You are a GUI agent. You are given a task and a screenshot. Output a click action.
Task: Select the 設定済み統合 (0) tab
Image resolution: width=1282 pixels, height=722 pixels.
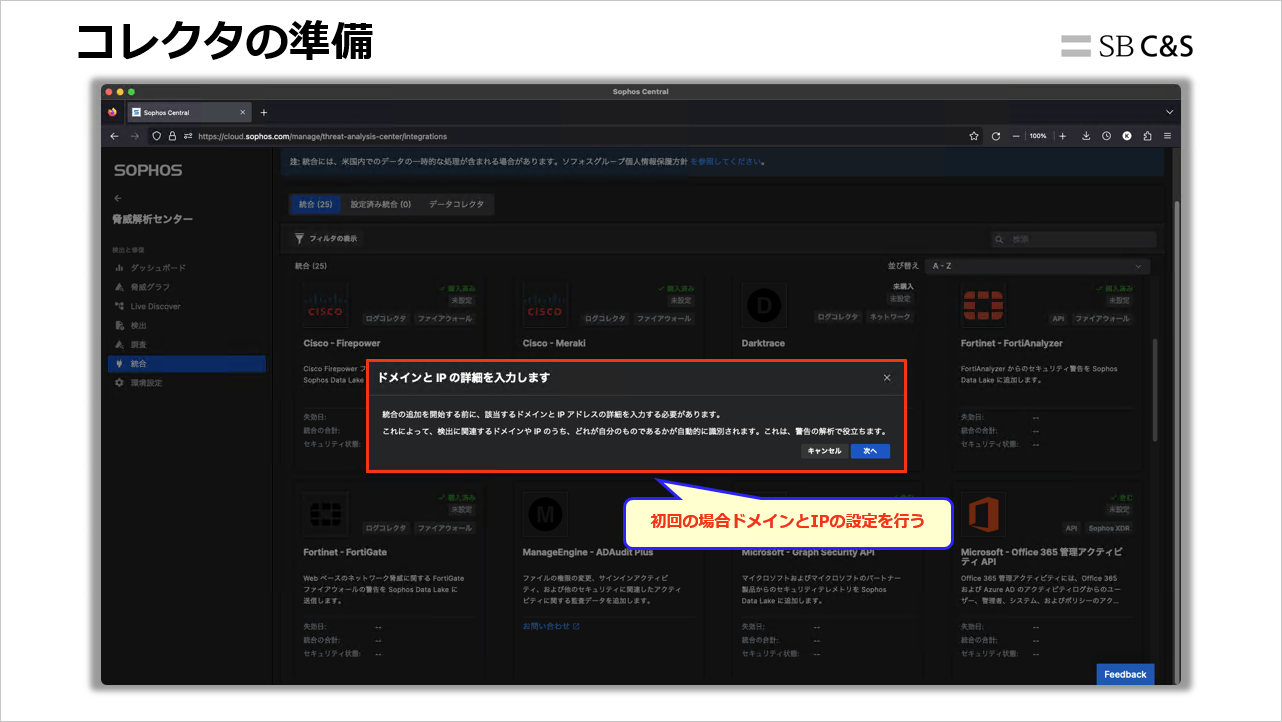point(381,204)
